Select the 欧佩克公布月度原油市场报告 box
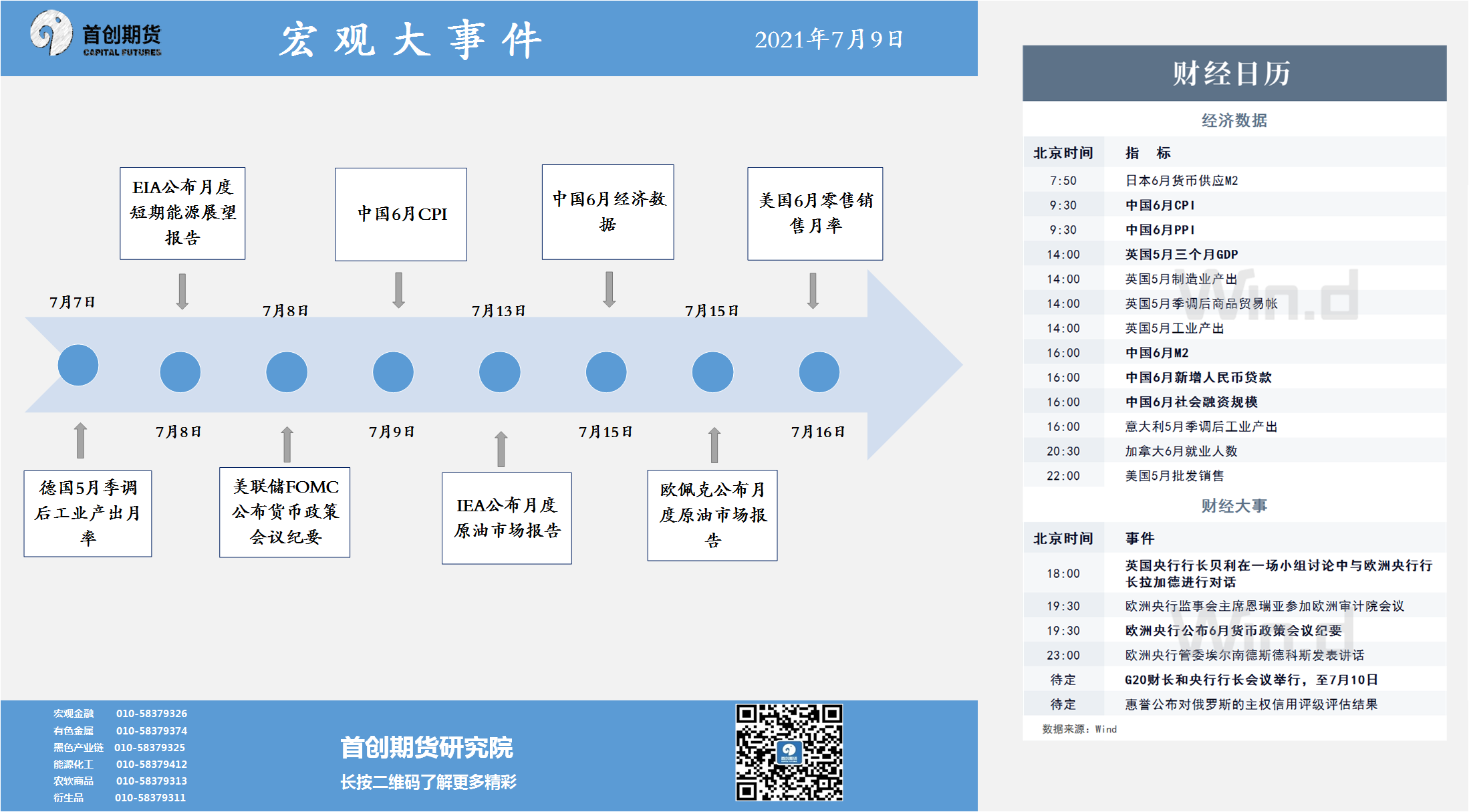Screen dimensions: 1469x812 [712, 515]
